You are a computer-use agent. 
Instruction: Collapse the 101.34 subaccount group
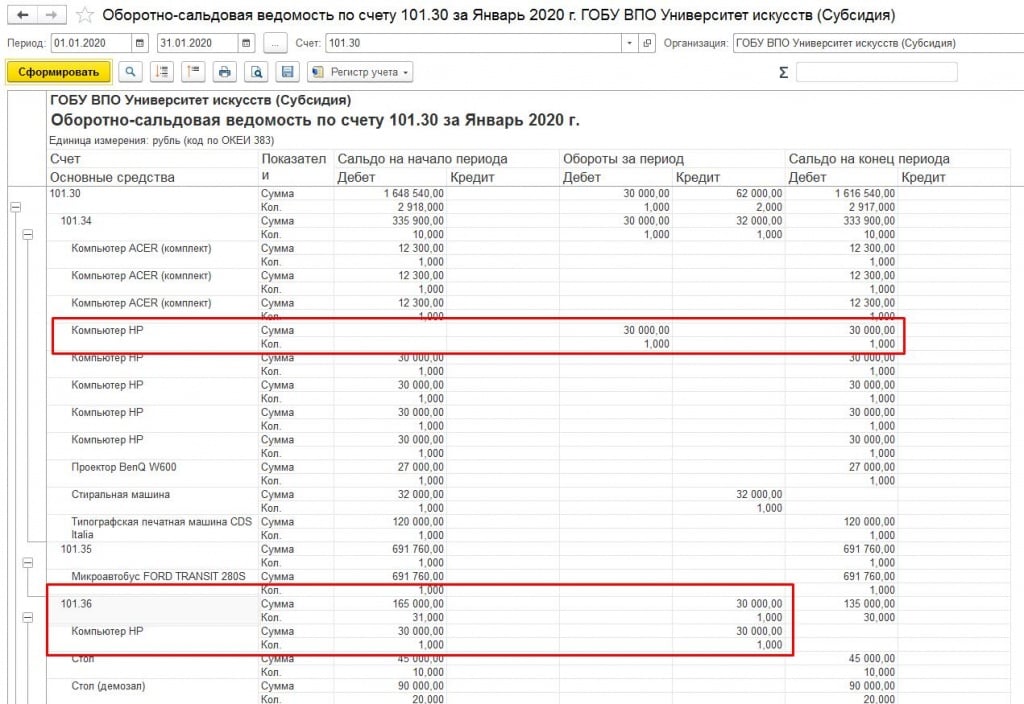pos(27,234)
